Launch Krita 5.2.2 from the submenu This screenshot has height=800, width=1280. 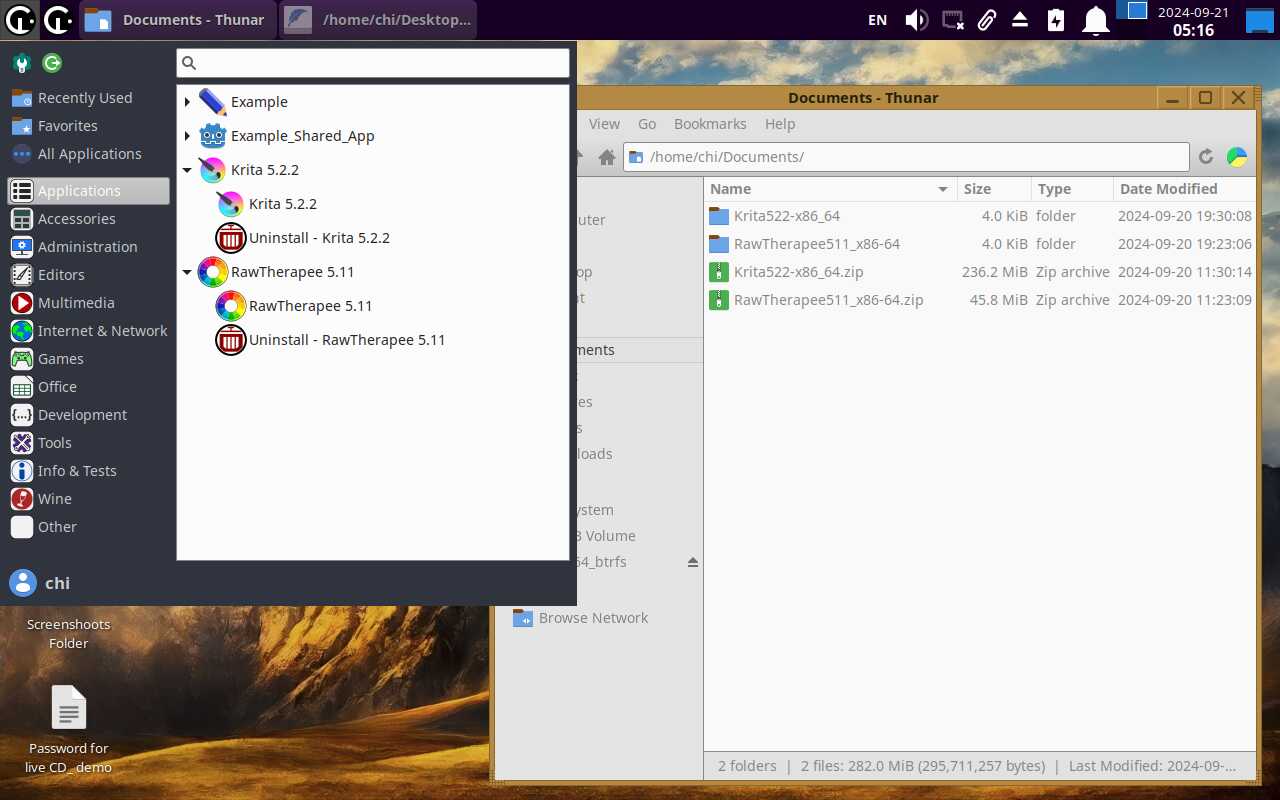pos(283,204)
